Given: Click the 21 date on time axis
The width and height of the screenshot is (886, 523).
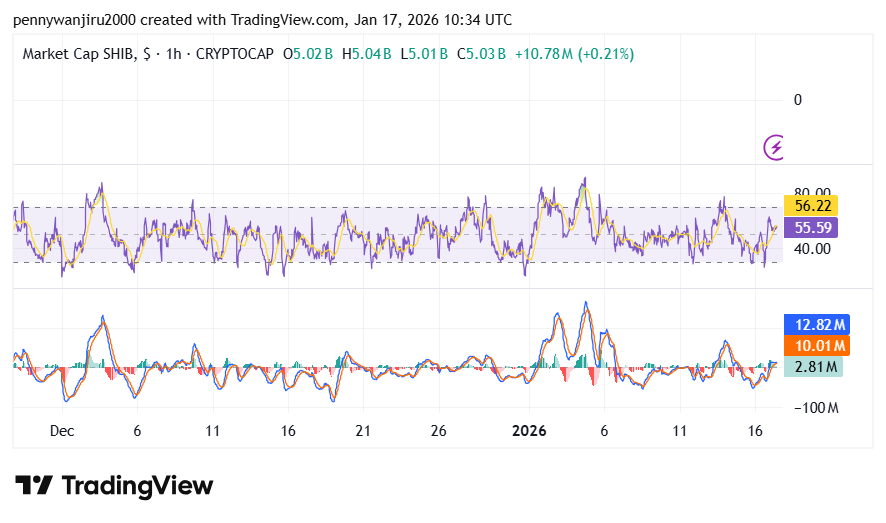Looking at the screenshot, I should [363, 431].
